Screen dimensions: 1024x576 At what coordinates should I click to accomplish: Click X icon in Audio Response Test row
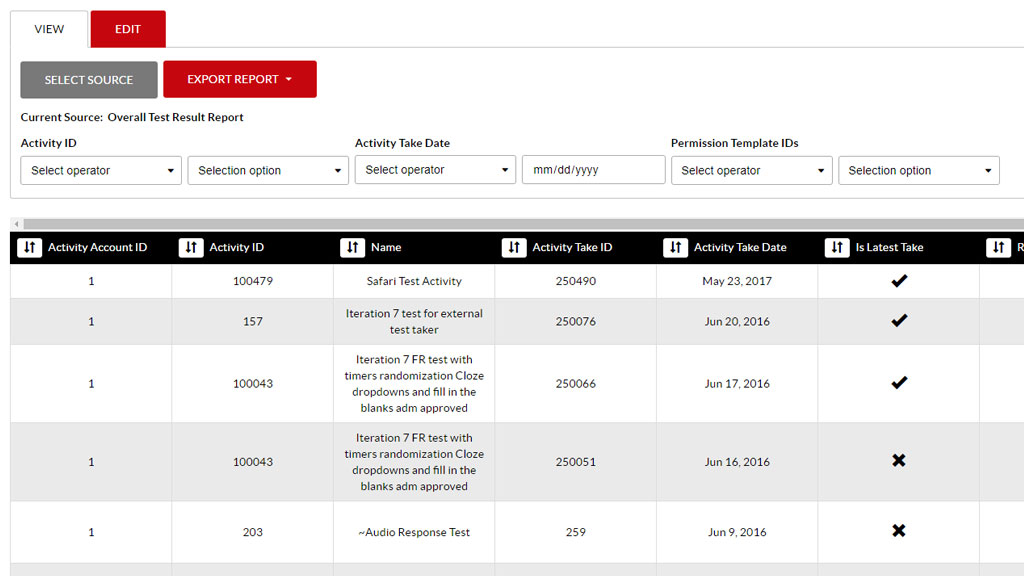[x=899, y=530]
